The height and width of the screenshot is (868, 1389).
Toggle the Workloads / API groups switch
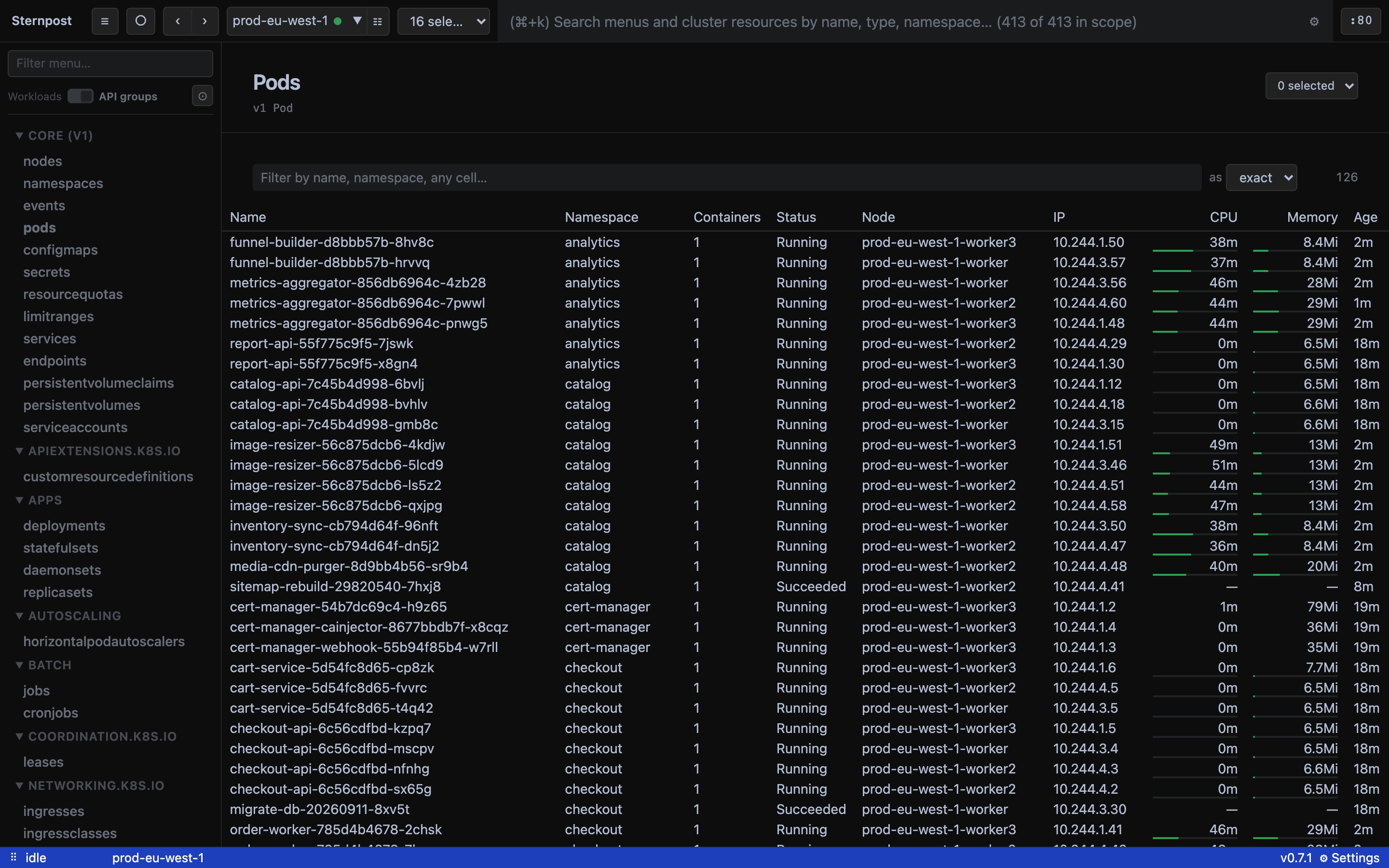(x=80, y=96)
